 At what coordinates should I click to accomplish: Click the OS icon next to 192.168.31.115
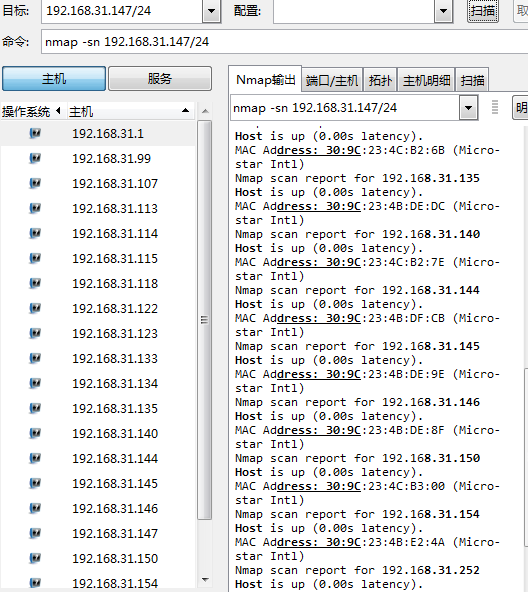[x=35, y=258]
